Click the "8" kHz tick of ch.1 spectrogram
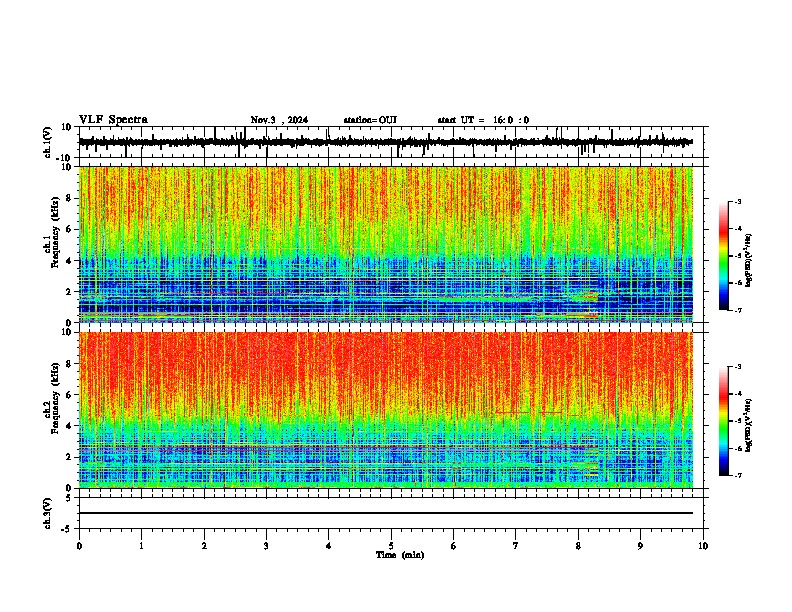 69,198
